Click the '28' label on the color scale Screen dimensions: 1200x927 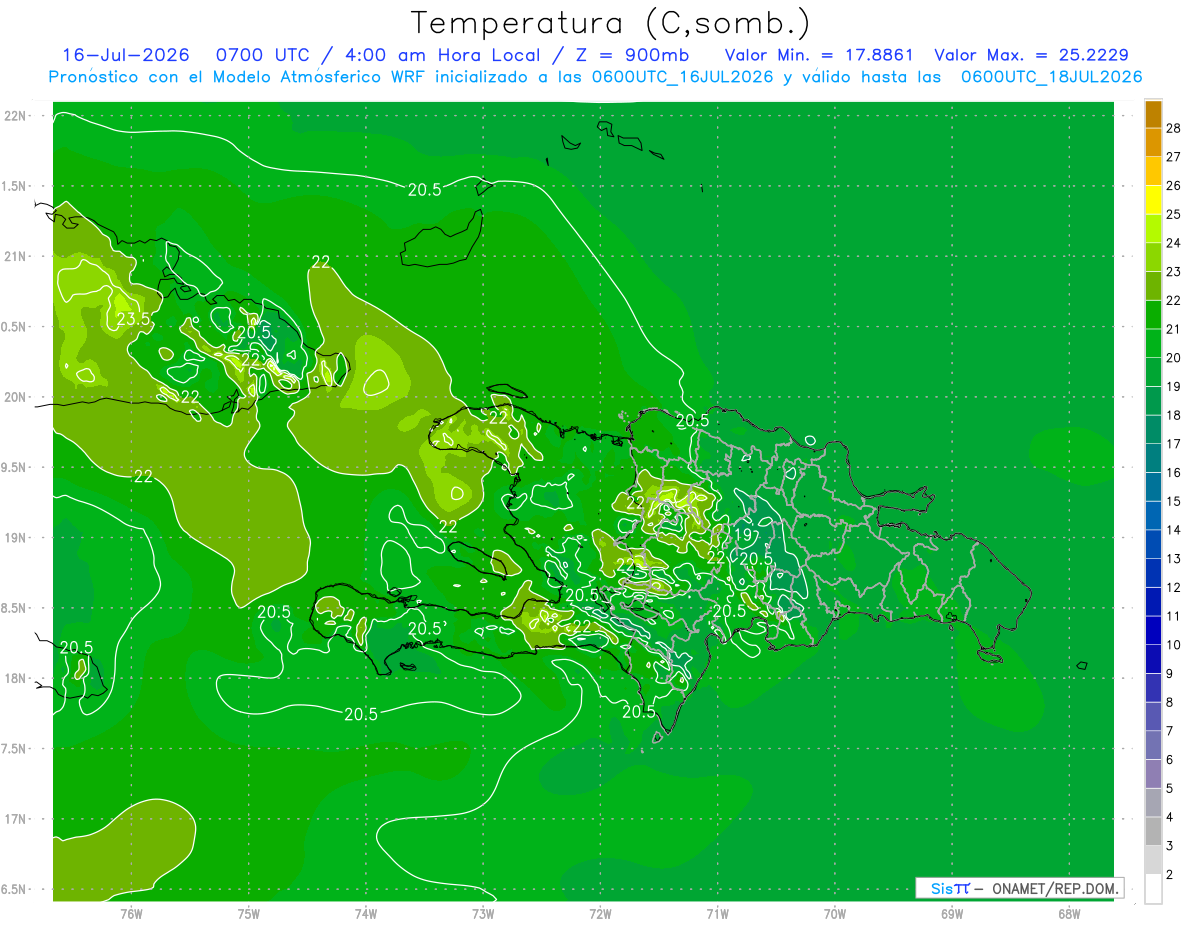coord(1175,128)
